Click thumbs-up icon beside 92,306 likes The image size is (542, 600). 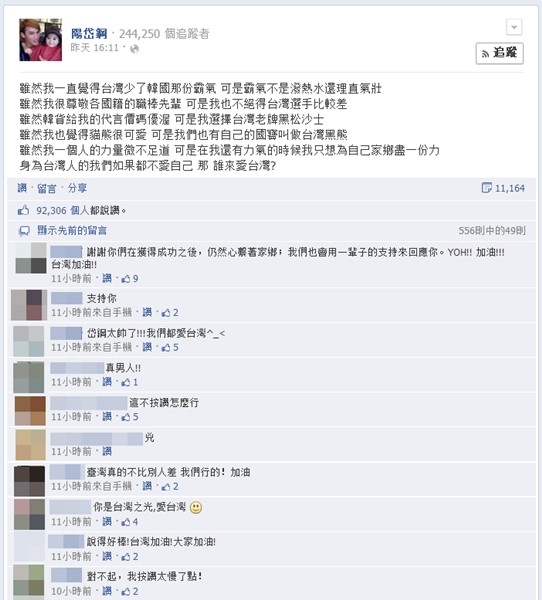pyautogui.click(x=23, y=210)
